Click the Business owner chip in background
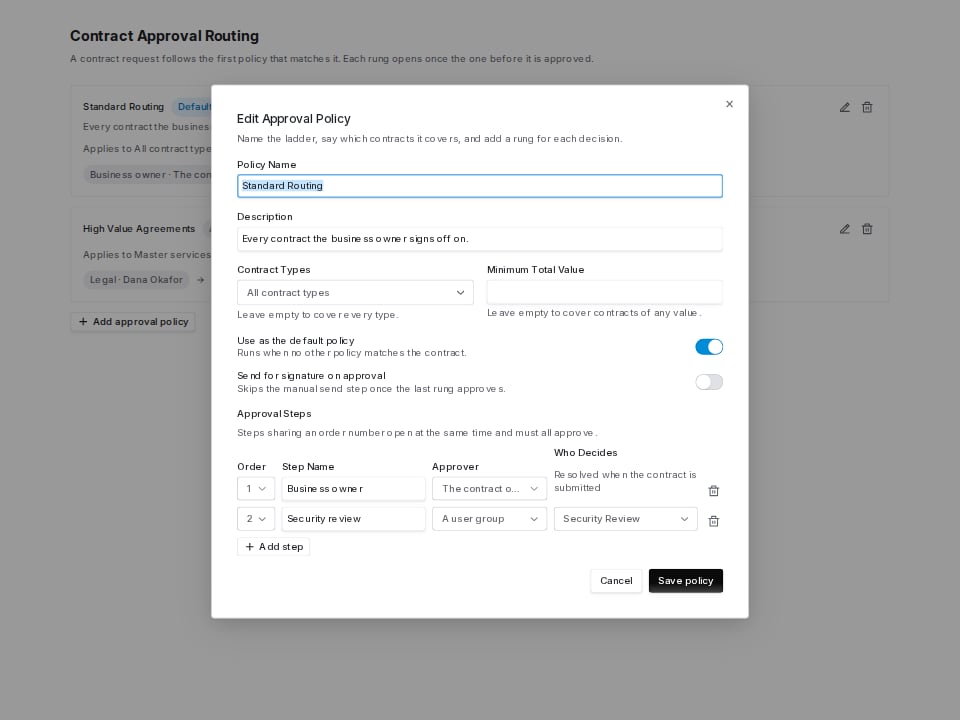This screenshot has width=960, height=720. tap(148, 174)
